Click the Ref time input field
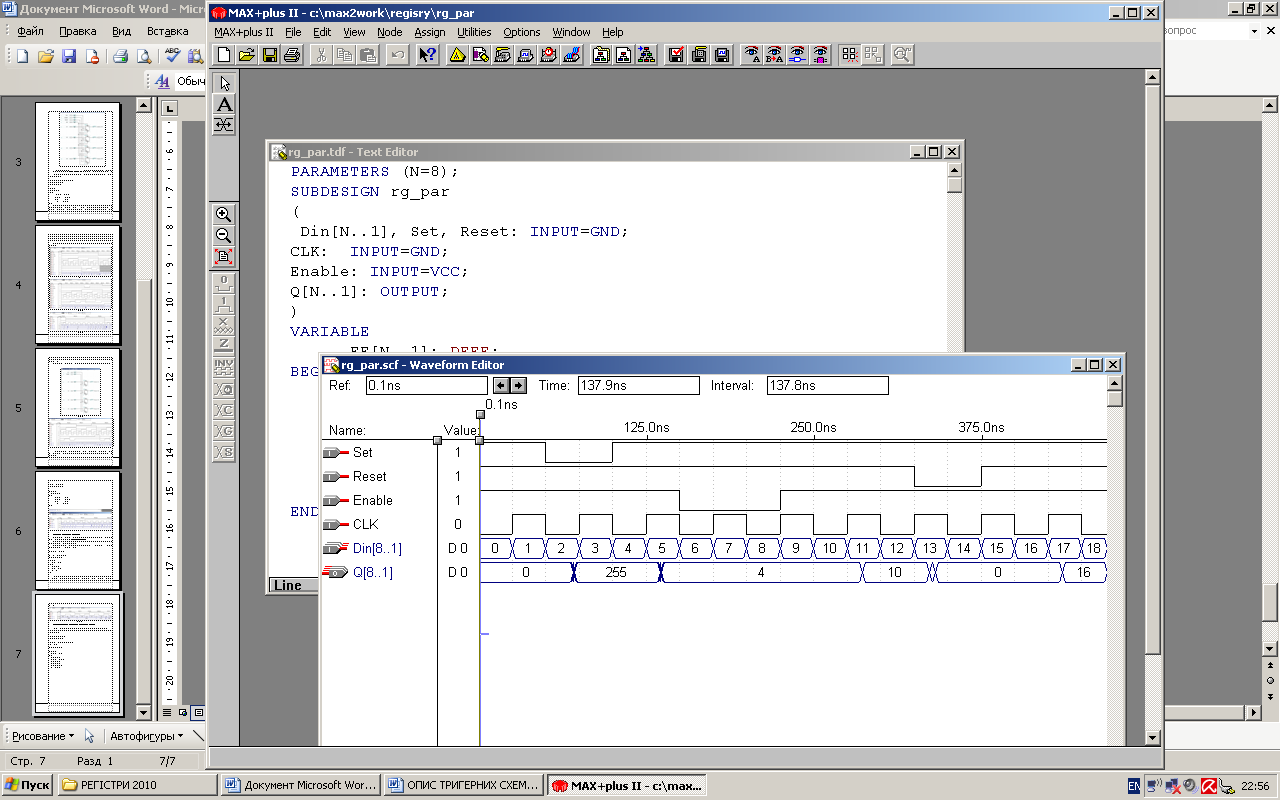The image size is (1280, 800). (426, 385)
